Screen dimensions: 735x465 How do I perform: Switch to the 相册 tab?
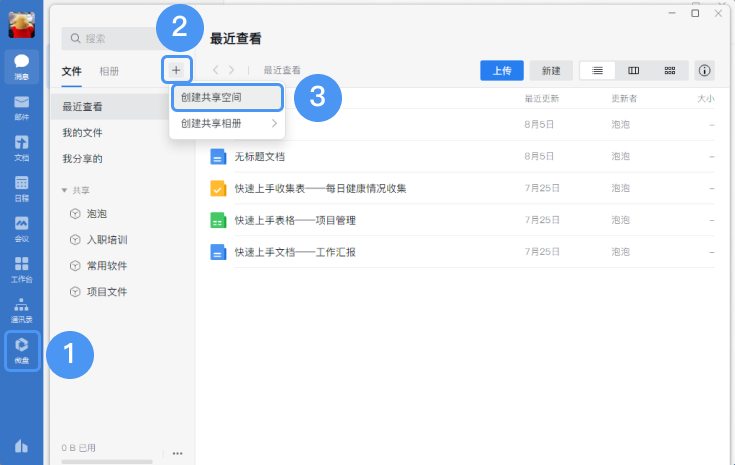[x=109, y=71]
